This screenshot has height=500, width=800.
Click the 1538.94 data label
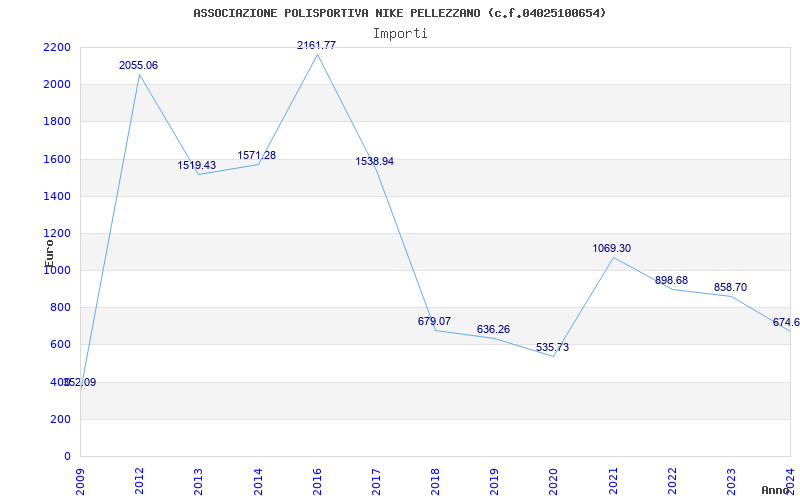tap(374, 161)
